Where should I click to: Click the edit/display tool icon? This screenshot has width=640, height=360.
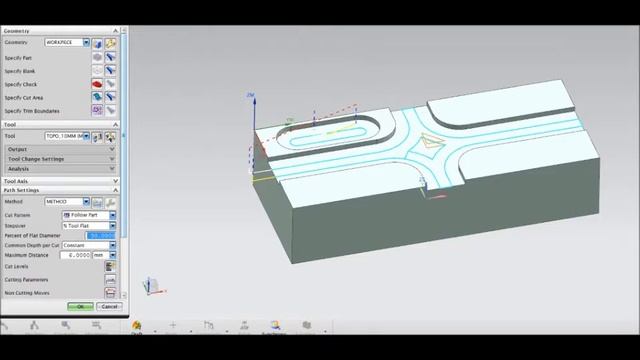click(x=110, y=137)
